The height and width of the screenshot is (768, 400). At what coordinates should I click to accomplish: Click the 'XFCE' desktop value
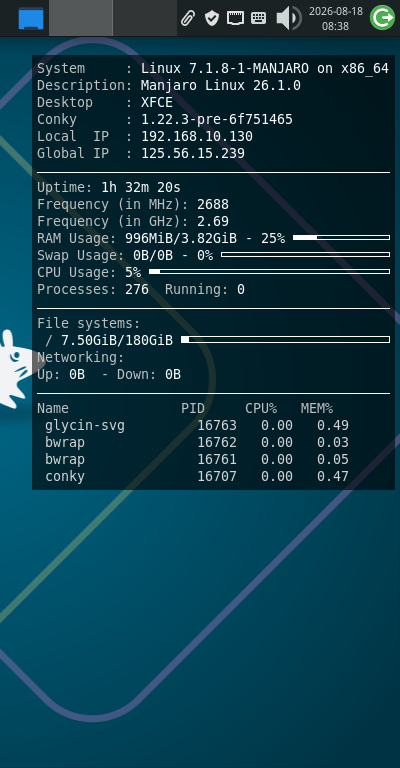pos(157,102)
